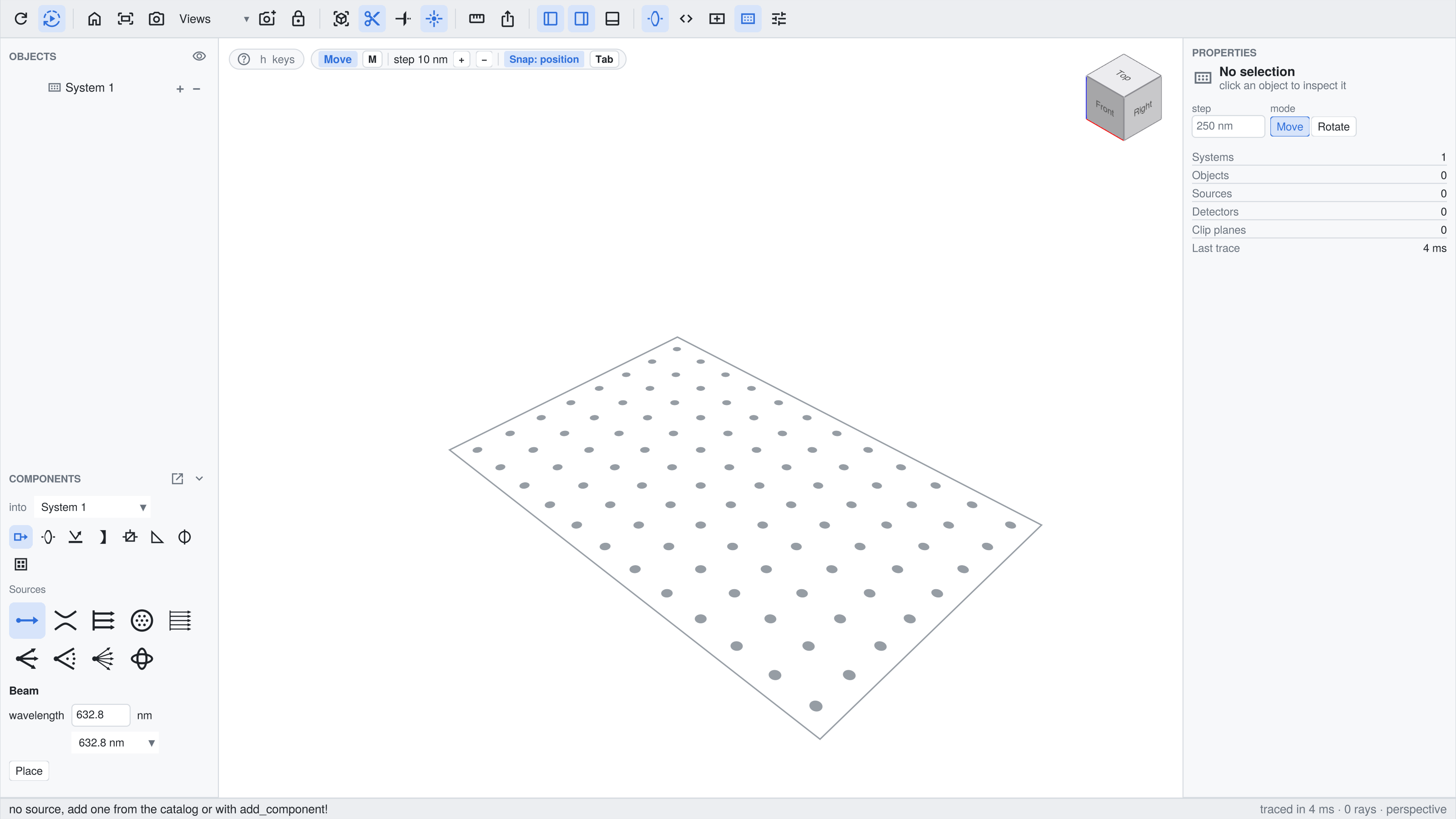Toggle the auto-trace play icon
The width and height of the screenshot is (1456, 819).
pyautogui.click(x=51, y=19)
